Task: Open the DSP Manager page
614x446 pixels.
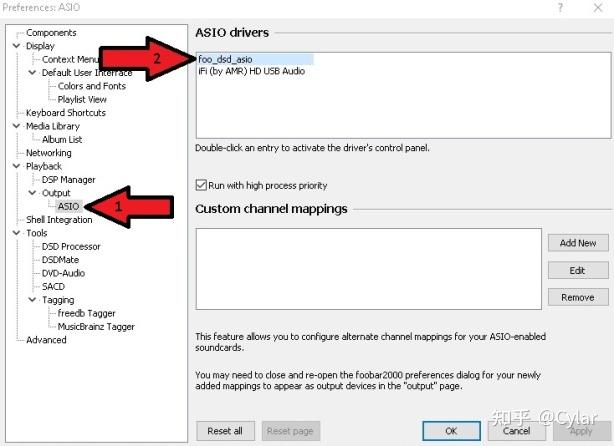Action: pos(68,179)
